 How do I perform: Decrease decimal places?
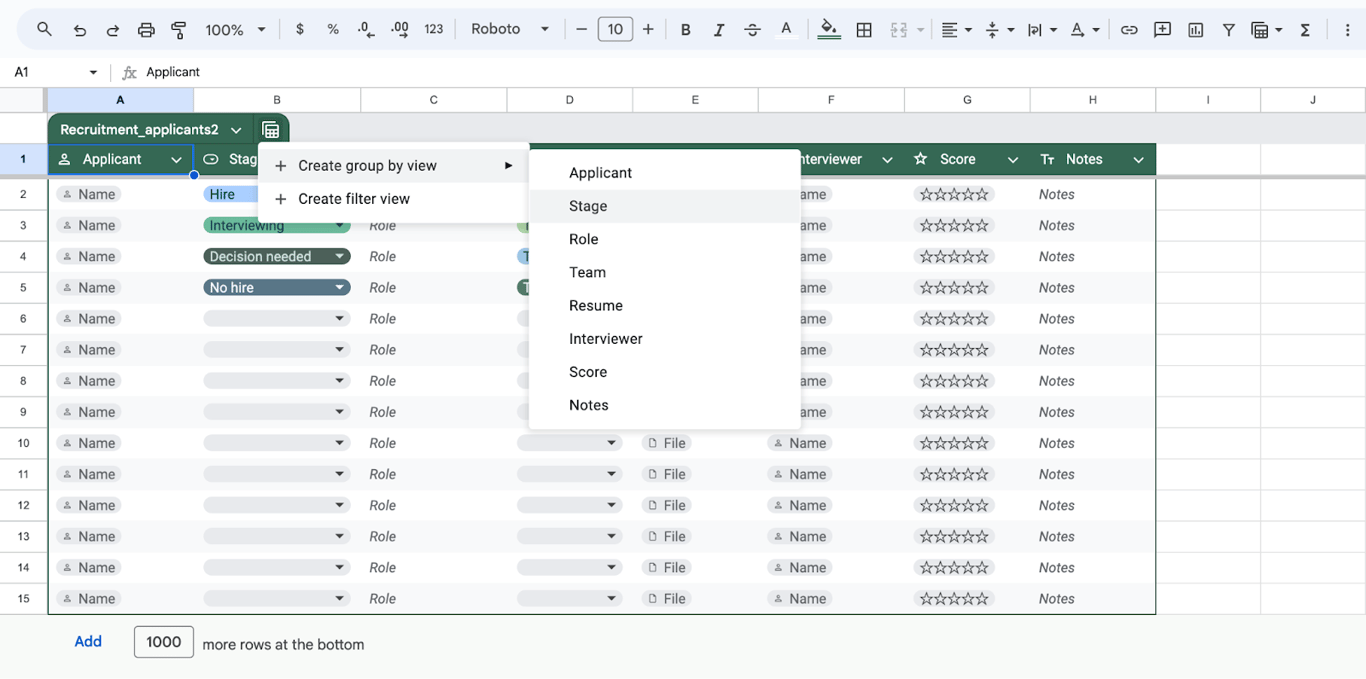tap(366, 30)
